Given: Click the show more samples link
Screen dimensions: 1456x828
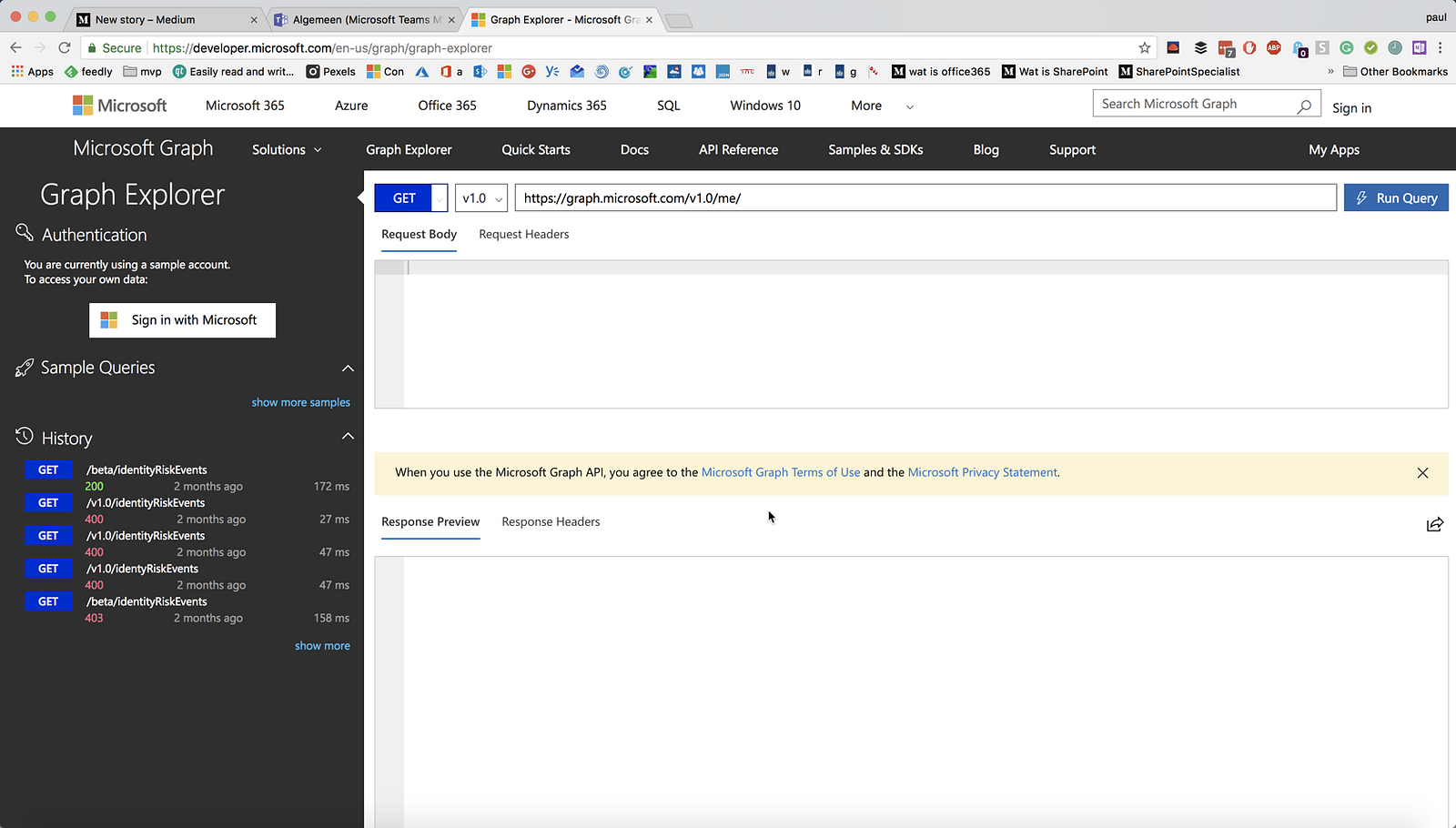Looking at the screenshot, I should pyautogui.click(x=300, y=402).
